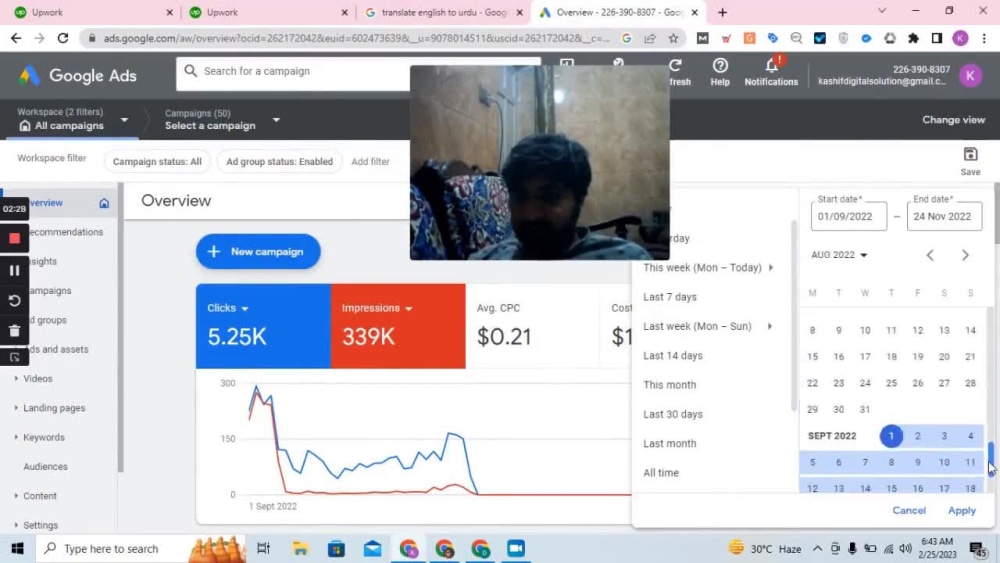The height and width of the screenshot is (563, 1000).
Task: Click Campaign status: All filter chip
Action: tap(157, 162)
